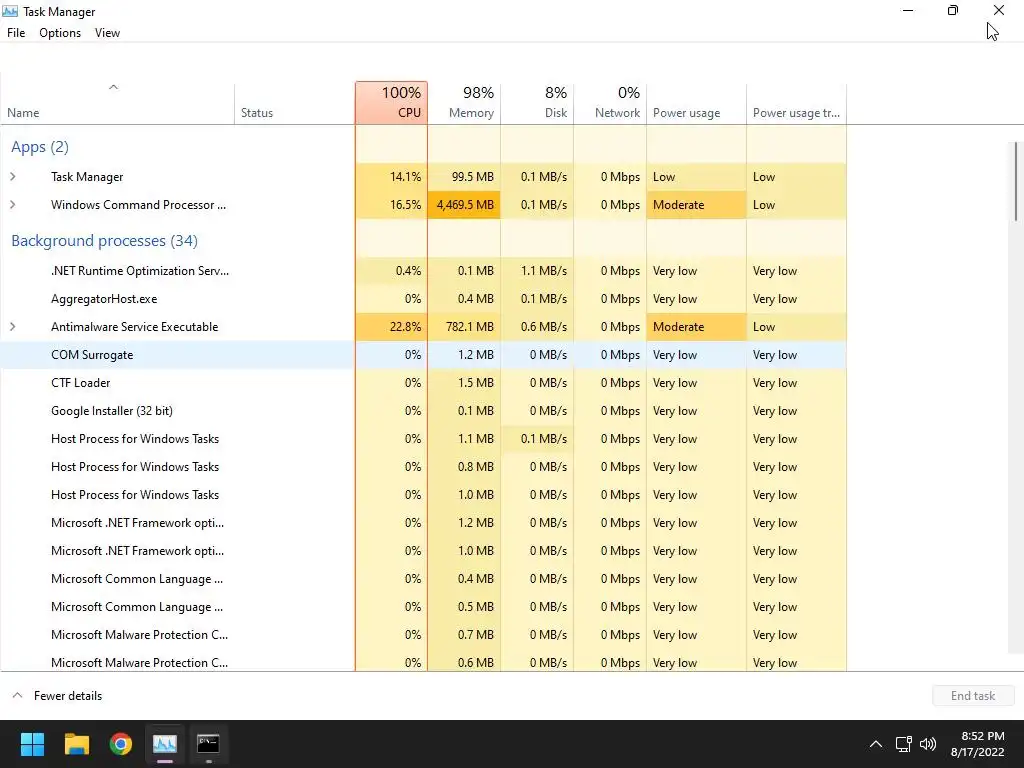Click the 99.5 MB memory cell
The height and width of the screenshot is (768, 1024).
pos(464,176)
